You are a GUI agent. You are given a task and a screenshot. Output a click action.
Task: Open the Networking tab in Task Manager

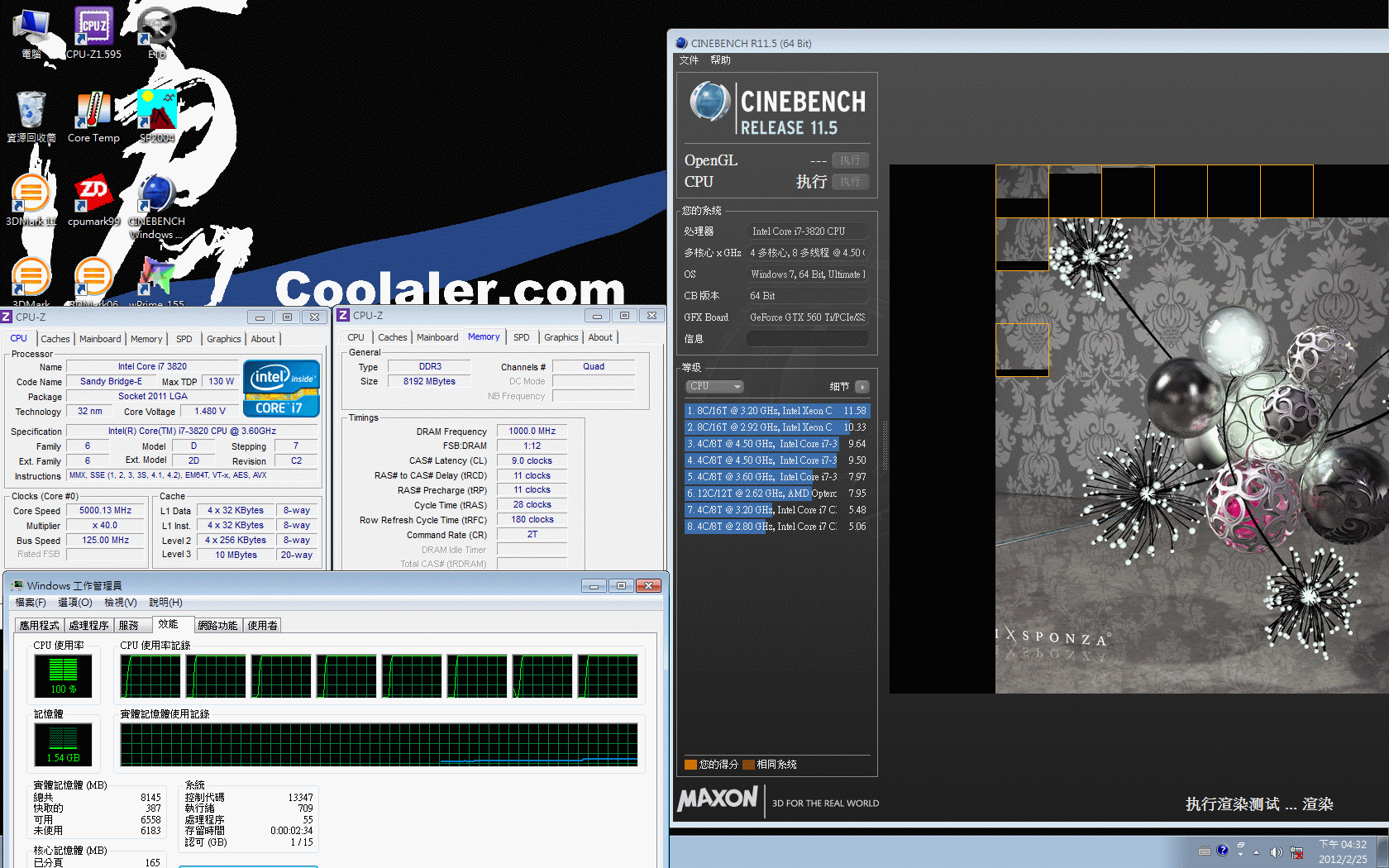(218, 626)
